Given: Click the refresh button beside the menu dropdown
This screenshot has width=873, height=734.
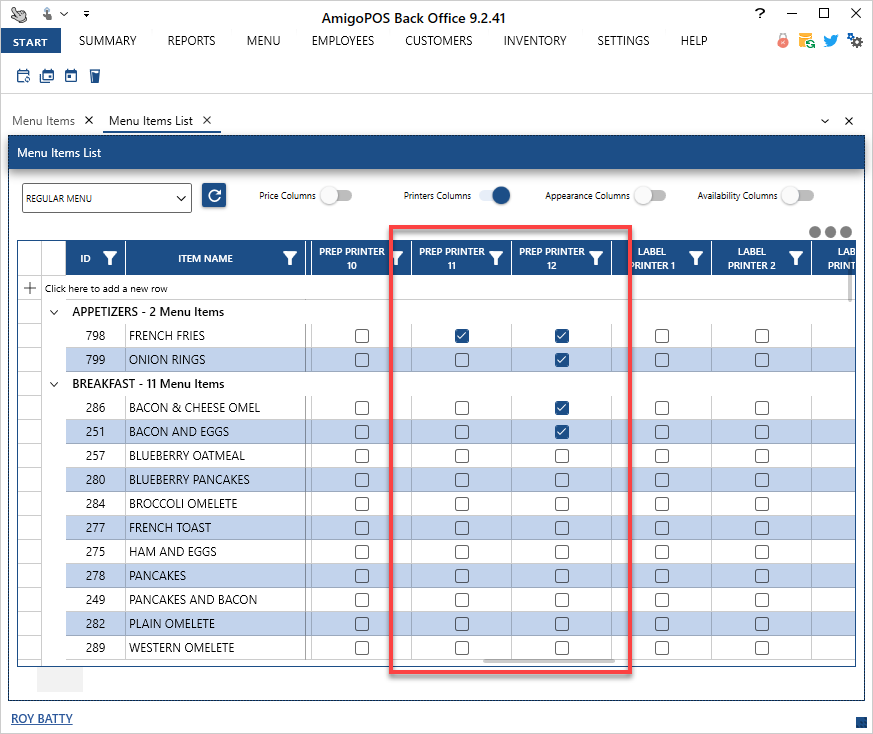Looking at the screenshot, I should (x=214, y=195).
